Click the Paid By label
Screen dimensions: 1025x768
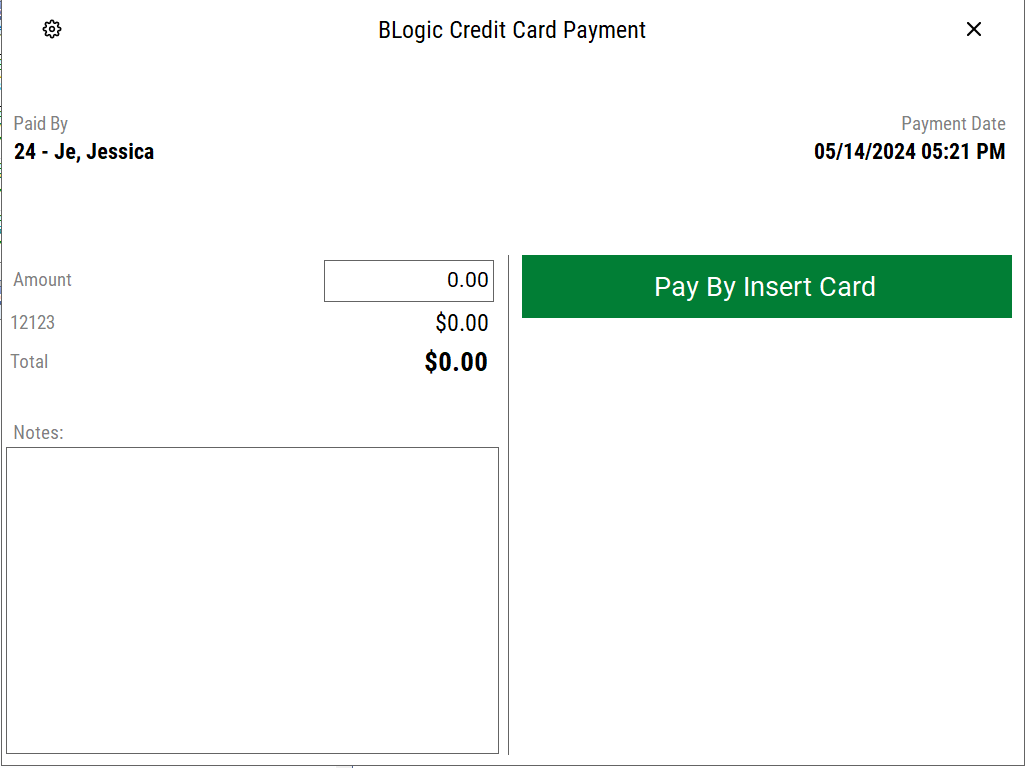41,124
